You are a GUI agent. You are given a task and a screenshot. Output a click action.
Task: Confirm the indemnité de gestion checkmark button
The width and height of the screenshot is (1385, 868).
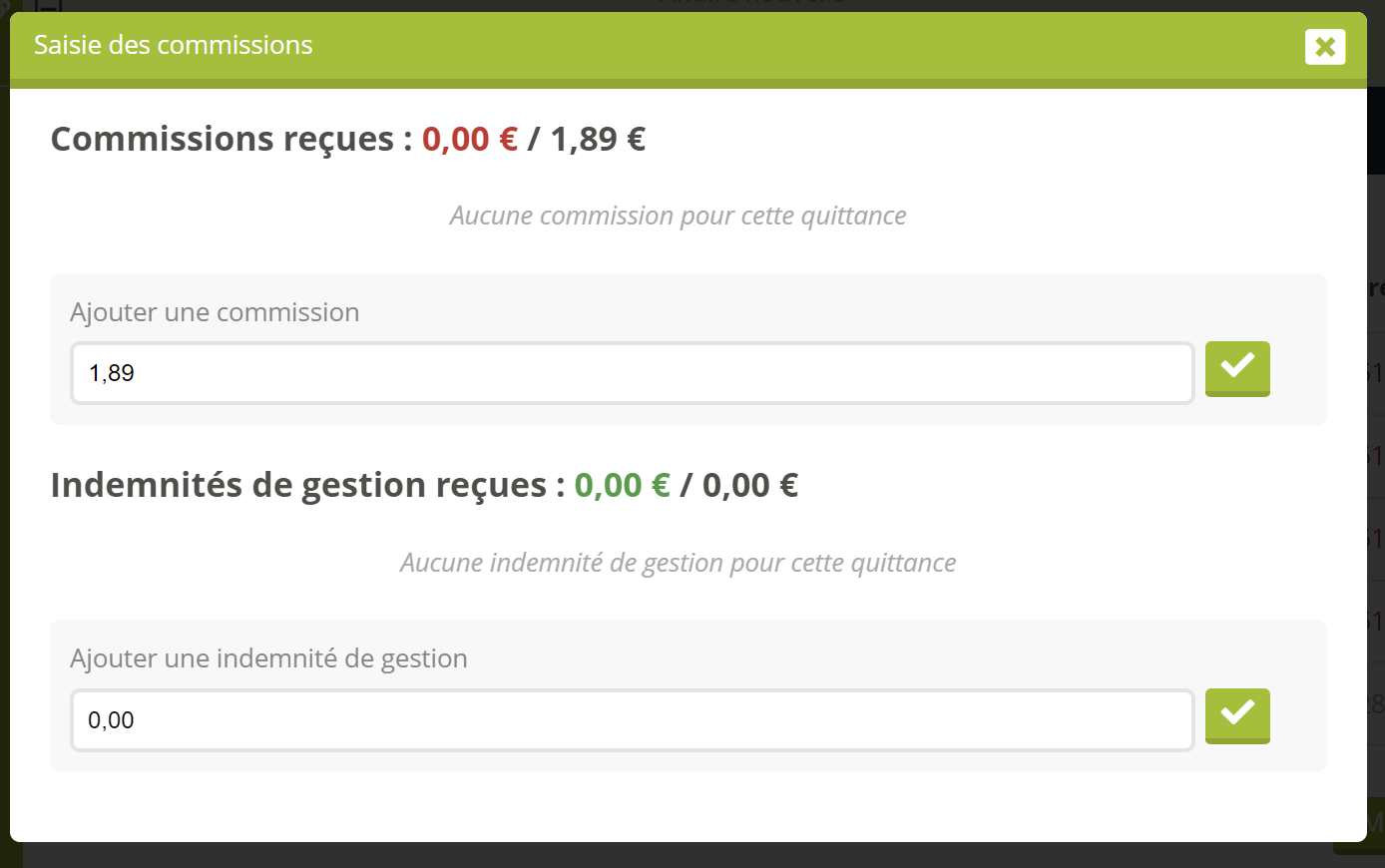pyautogui.click(x=1237, y=715)
